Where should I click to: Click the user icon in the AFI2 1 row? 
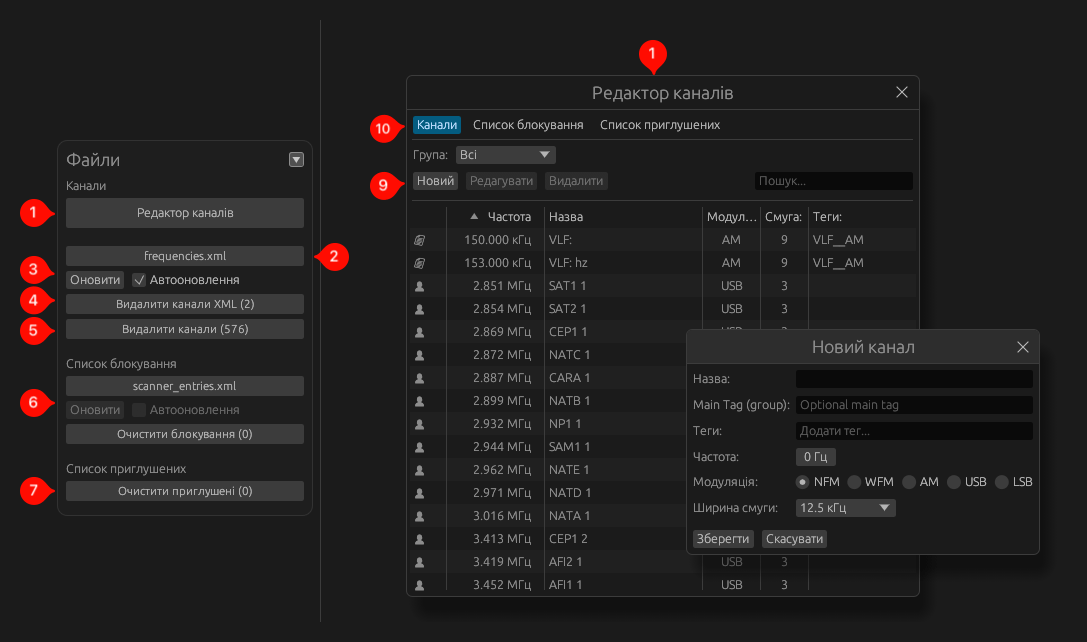419,562
